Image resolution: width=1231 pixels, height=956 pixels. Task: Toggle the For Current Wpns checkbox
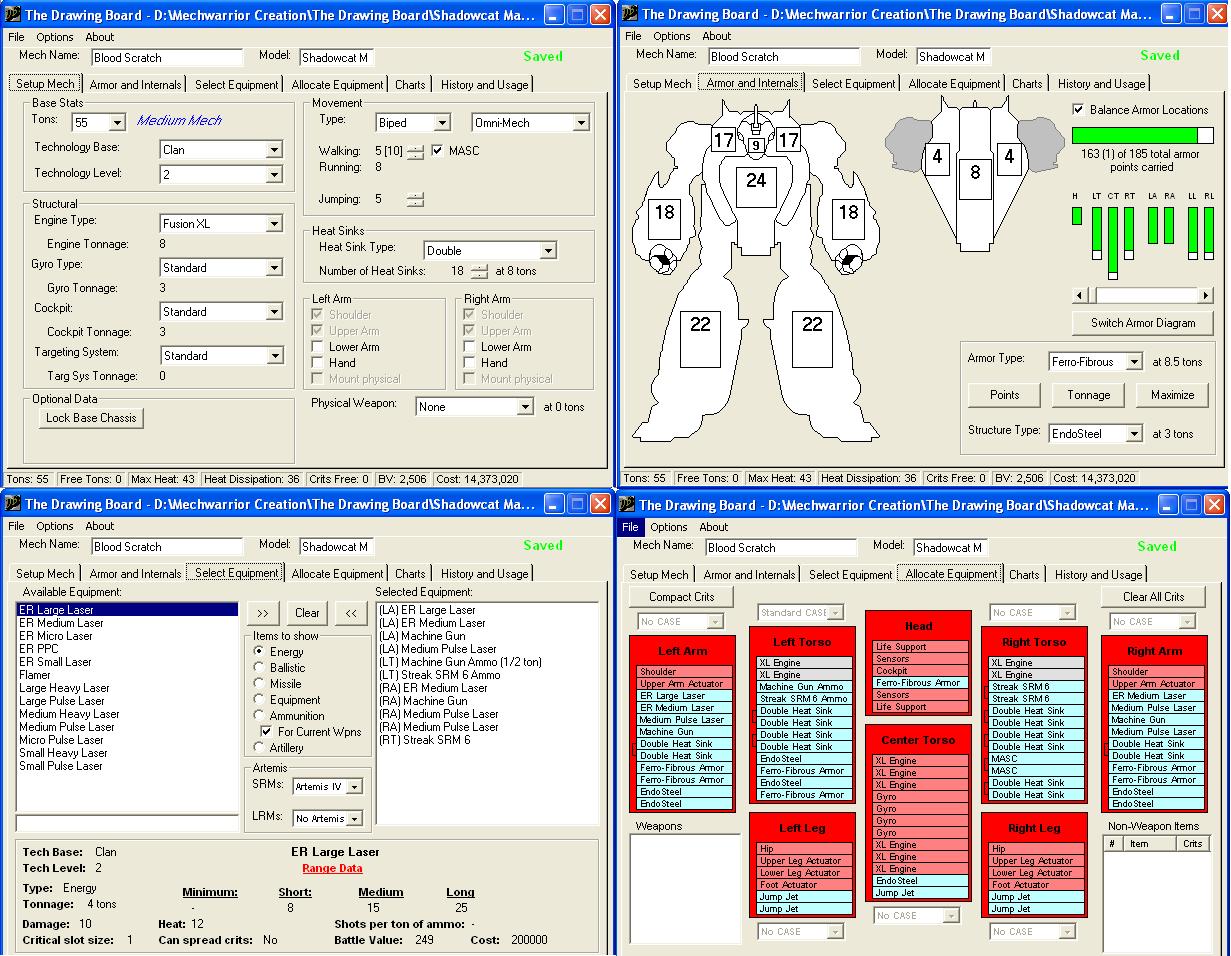point(265,732)
